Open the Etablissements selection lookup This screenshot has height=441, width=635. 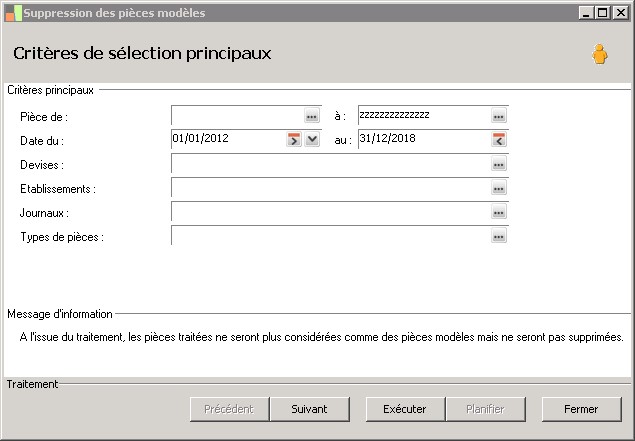point(499,188)
